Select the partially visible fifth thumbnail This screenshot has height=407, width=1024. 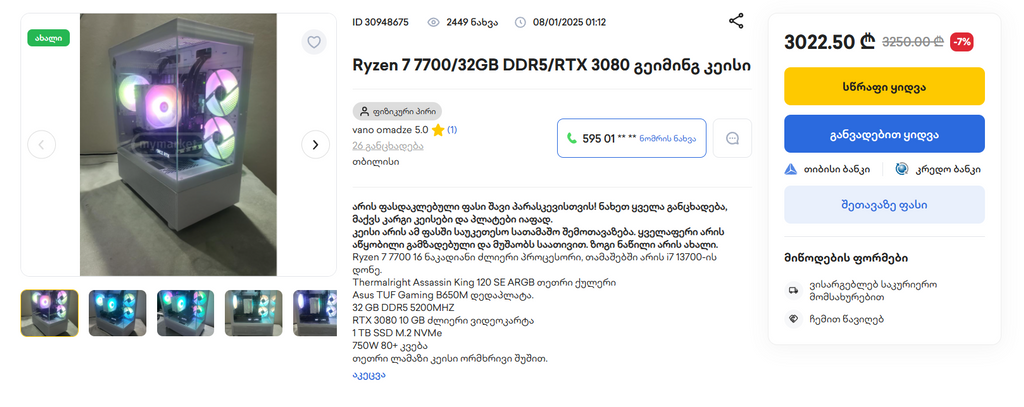315,313
